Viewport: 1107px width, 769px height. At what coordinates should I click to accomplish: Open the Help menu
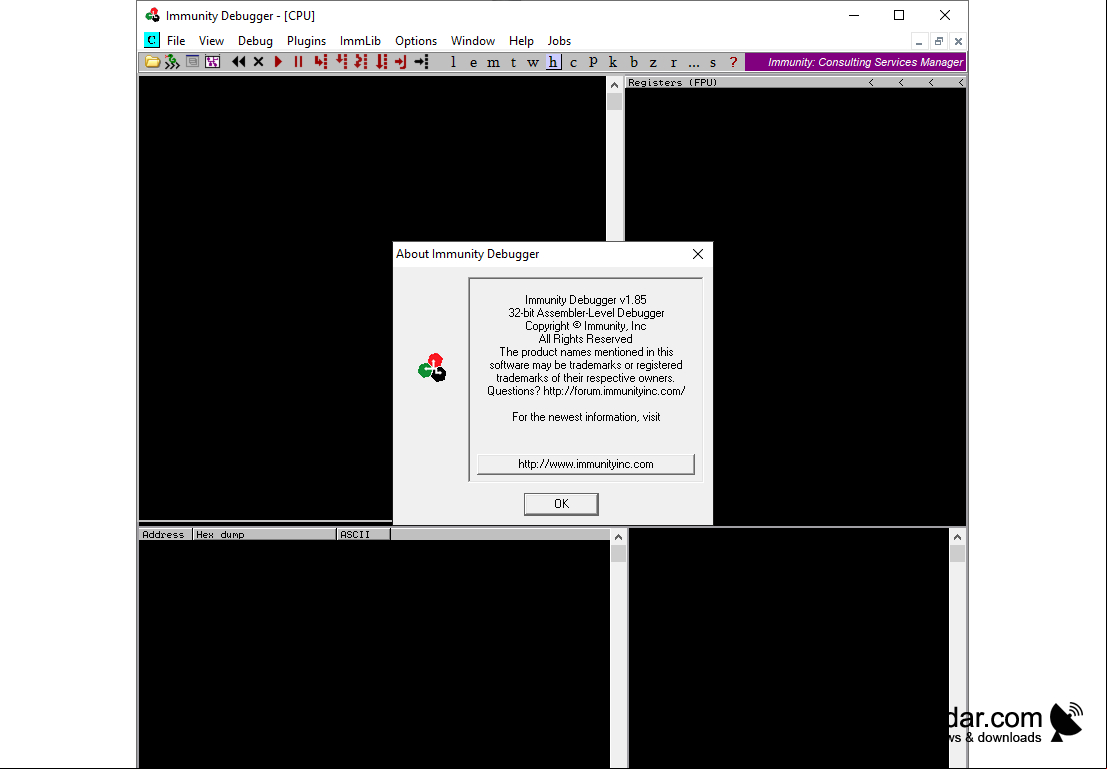[x=521, y=41]
